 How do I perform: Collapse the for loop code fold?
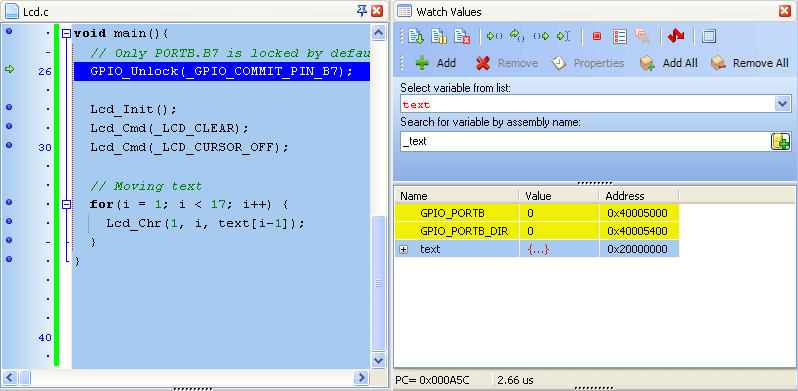pyautogui.click(x=66, y=205)
